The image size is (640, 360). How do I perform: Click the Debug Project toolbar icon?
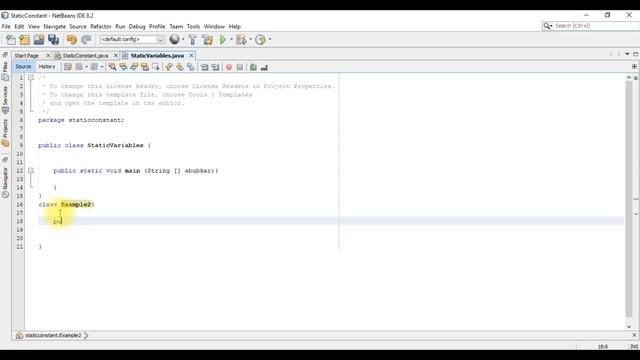point(241,40)
